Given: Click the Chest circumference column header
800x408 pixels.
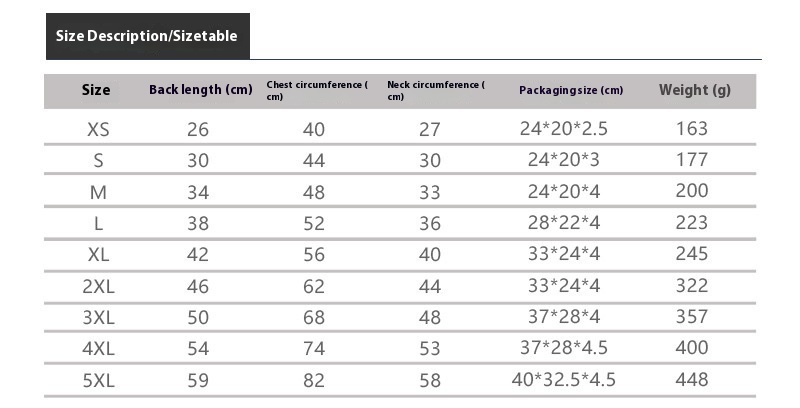Looking at the screenshot, I should click(x=317, y=90).
